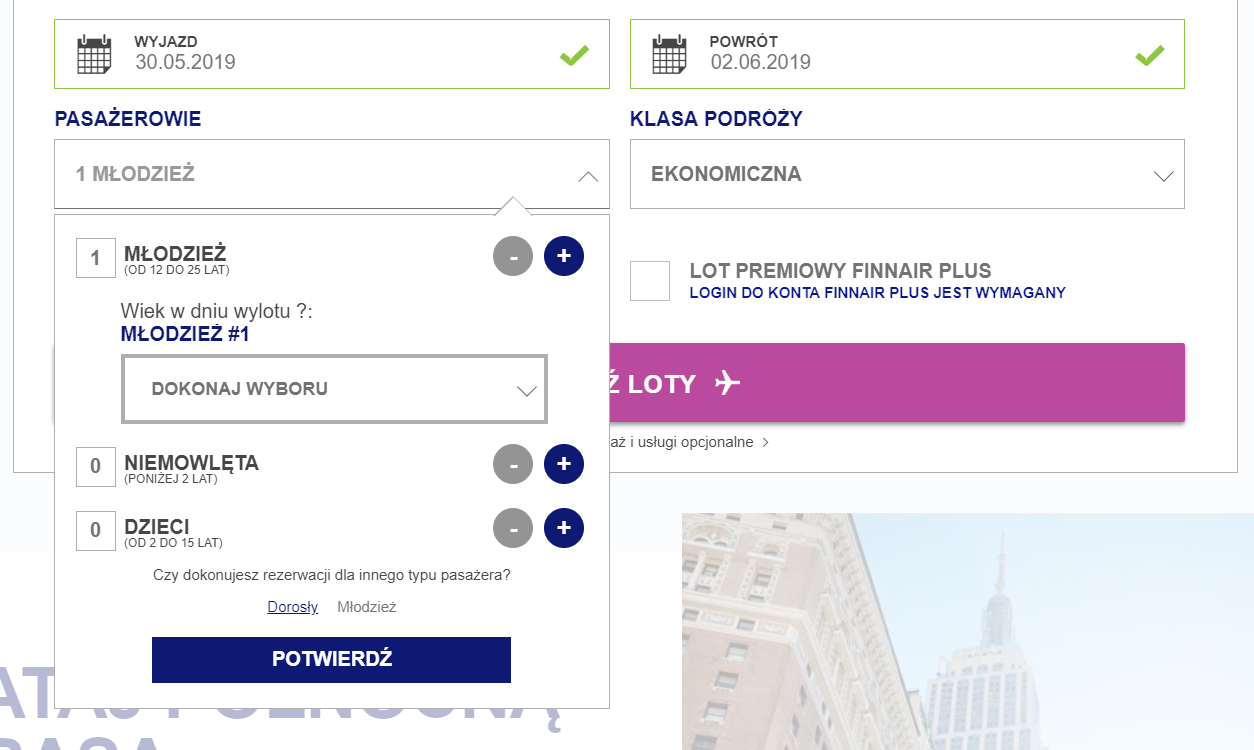
Task: Open the Dokonaj wyboru age dropdown
Action: pos(334,389)
